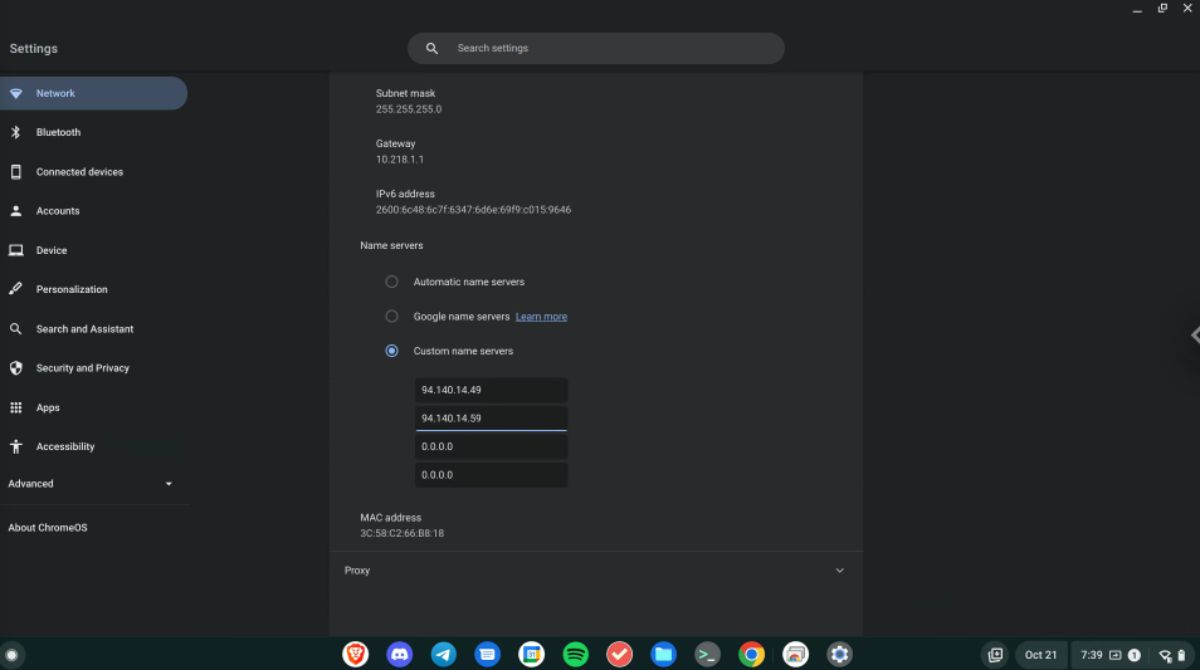
Task: Click the Bluetooth icon in the sidebar
Action: click(16, 132)
